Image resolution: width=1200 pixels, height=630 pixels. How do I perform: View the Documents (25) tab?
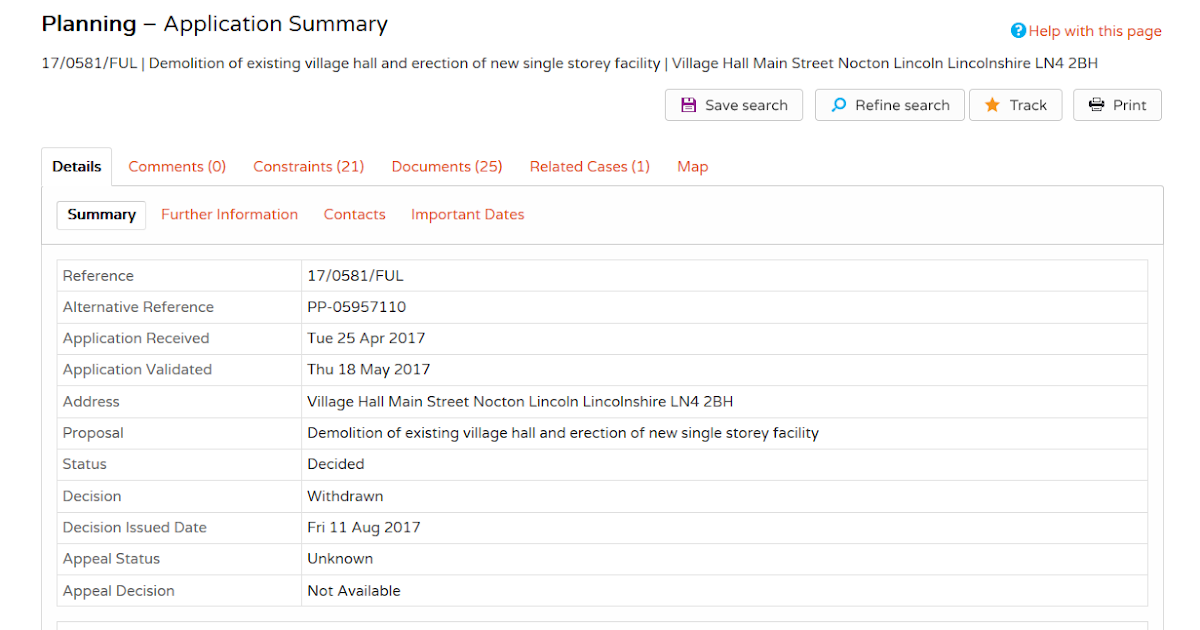[446, 166]
